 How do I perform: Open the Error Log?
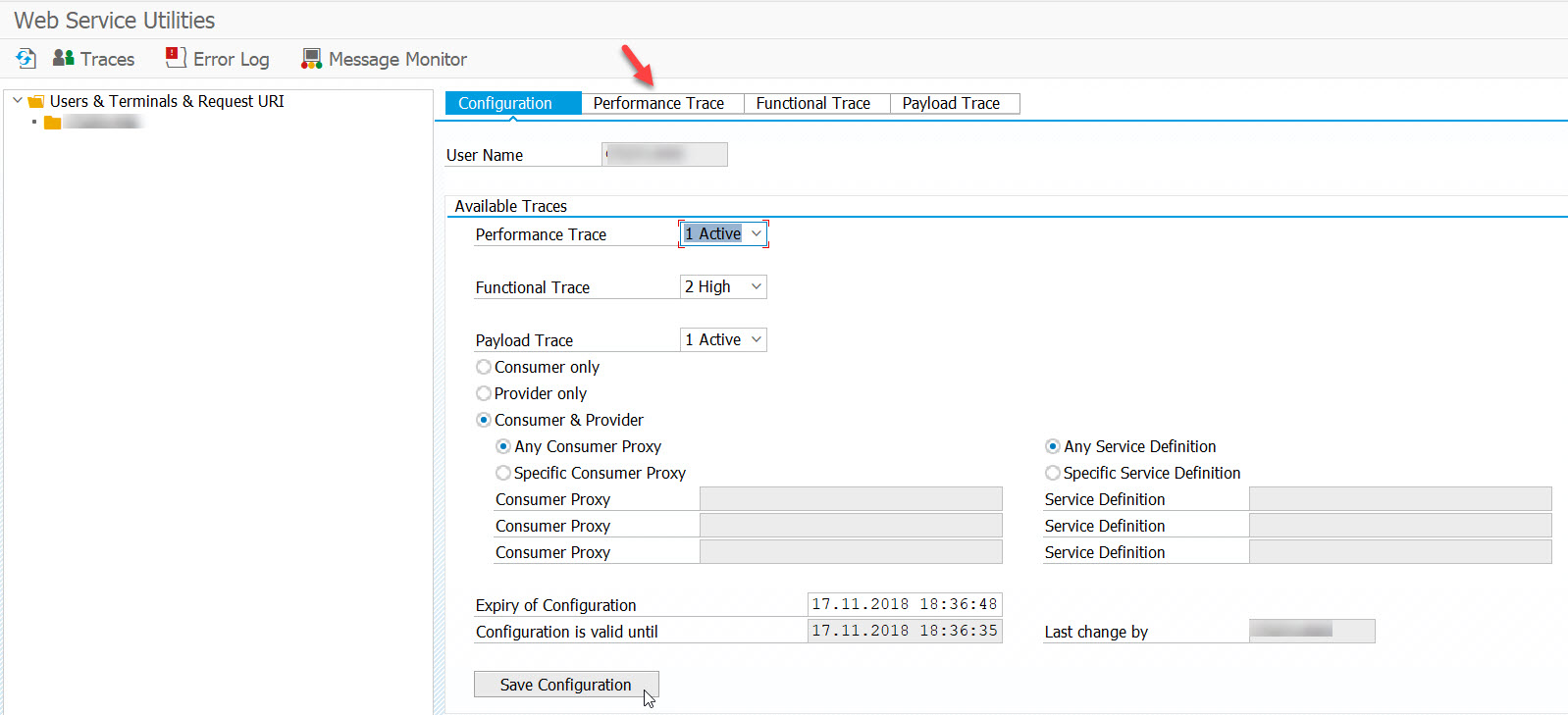[x=218, y=59]
